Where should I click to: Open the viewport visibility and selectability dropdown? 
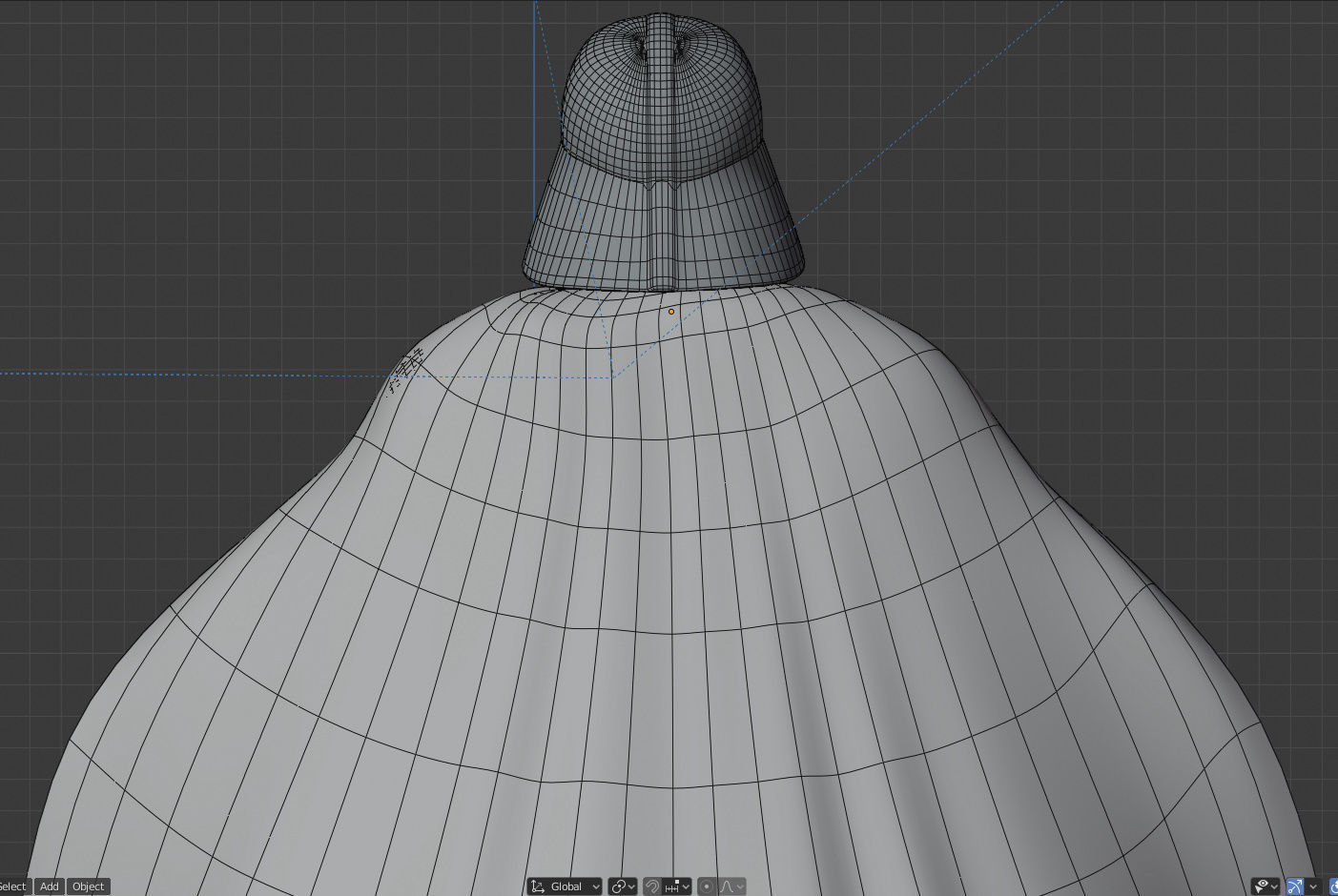click(x=1266, y=886)
